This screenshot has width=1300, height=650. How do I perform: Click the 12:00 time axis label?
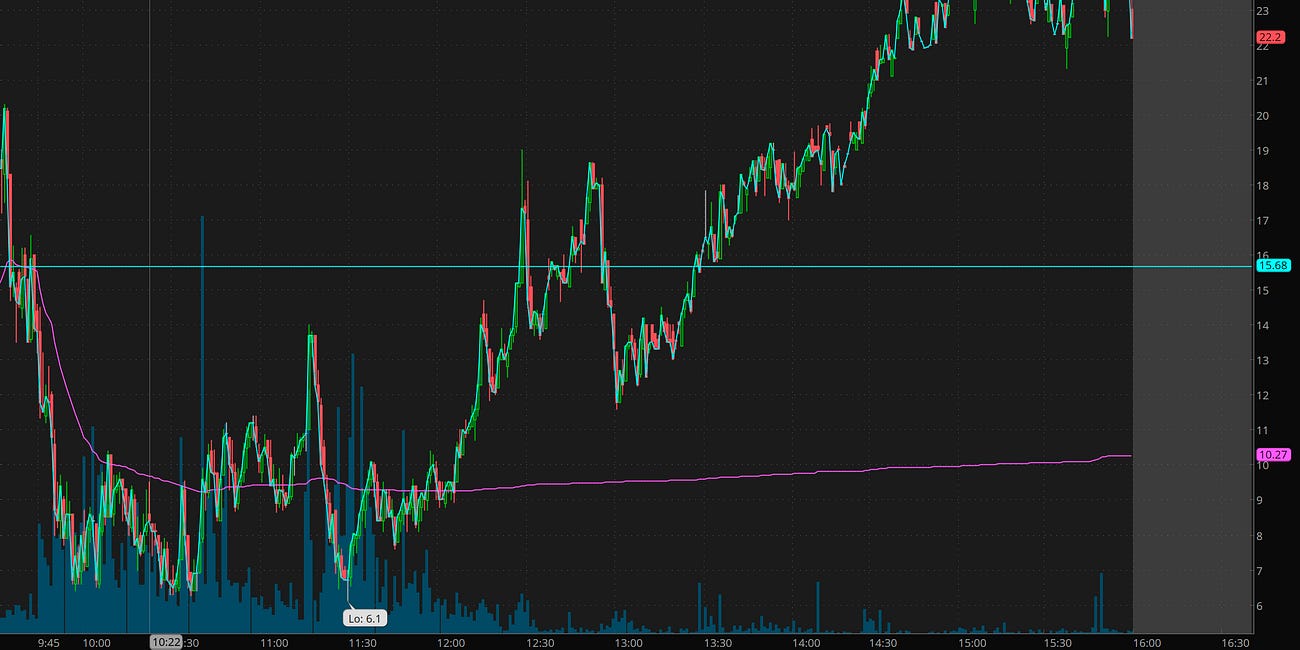451,643
